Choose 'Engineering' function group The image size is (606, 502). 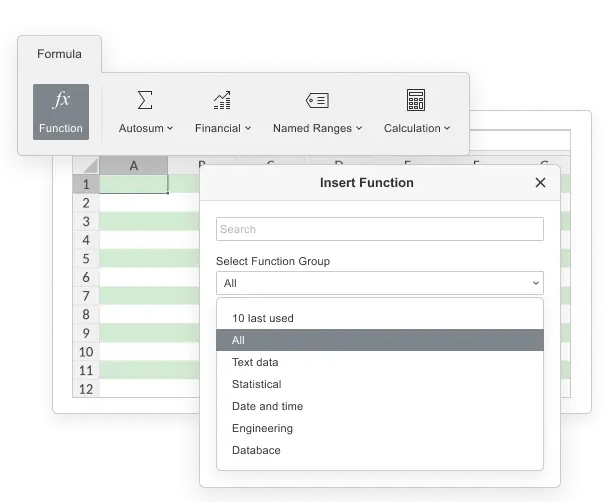click(262, 428)
